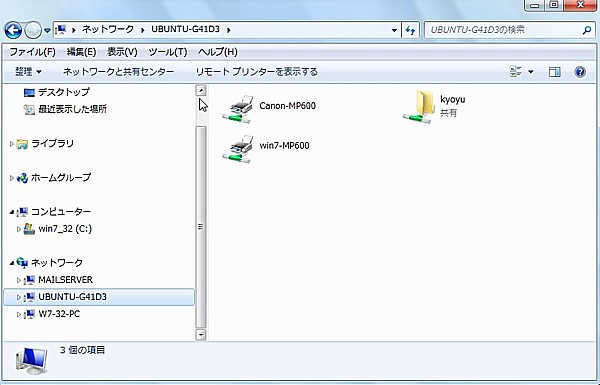Image resolution: width=600 pixels, height=385 pixels.
Task: Click computer icon in details pane
Action: (x=31, y=361)
